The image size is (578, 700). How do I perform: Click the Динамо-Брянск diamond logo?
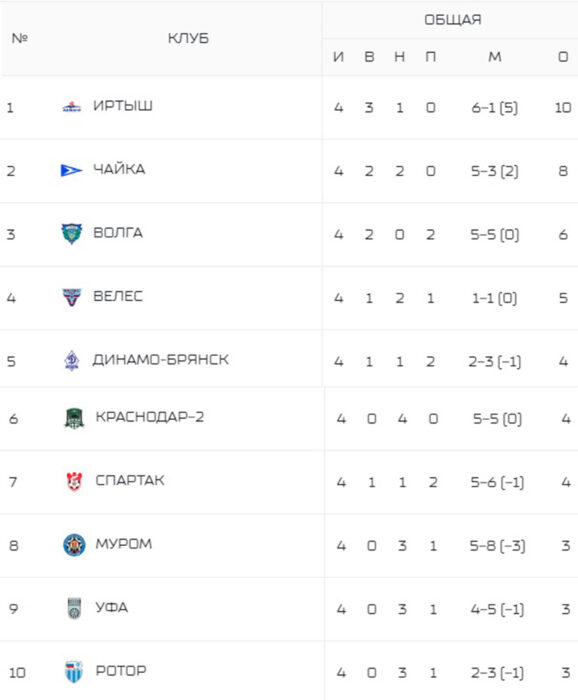point(71,360)
